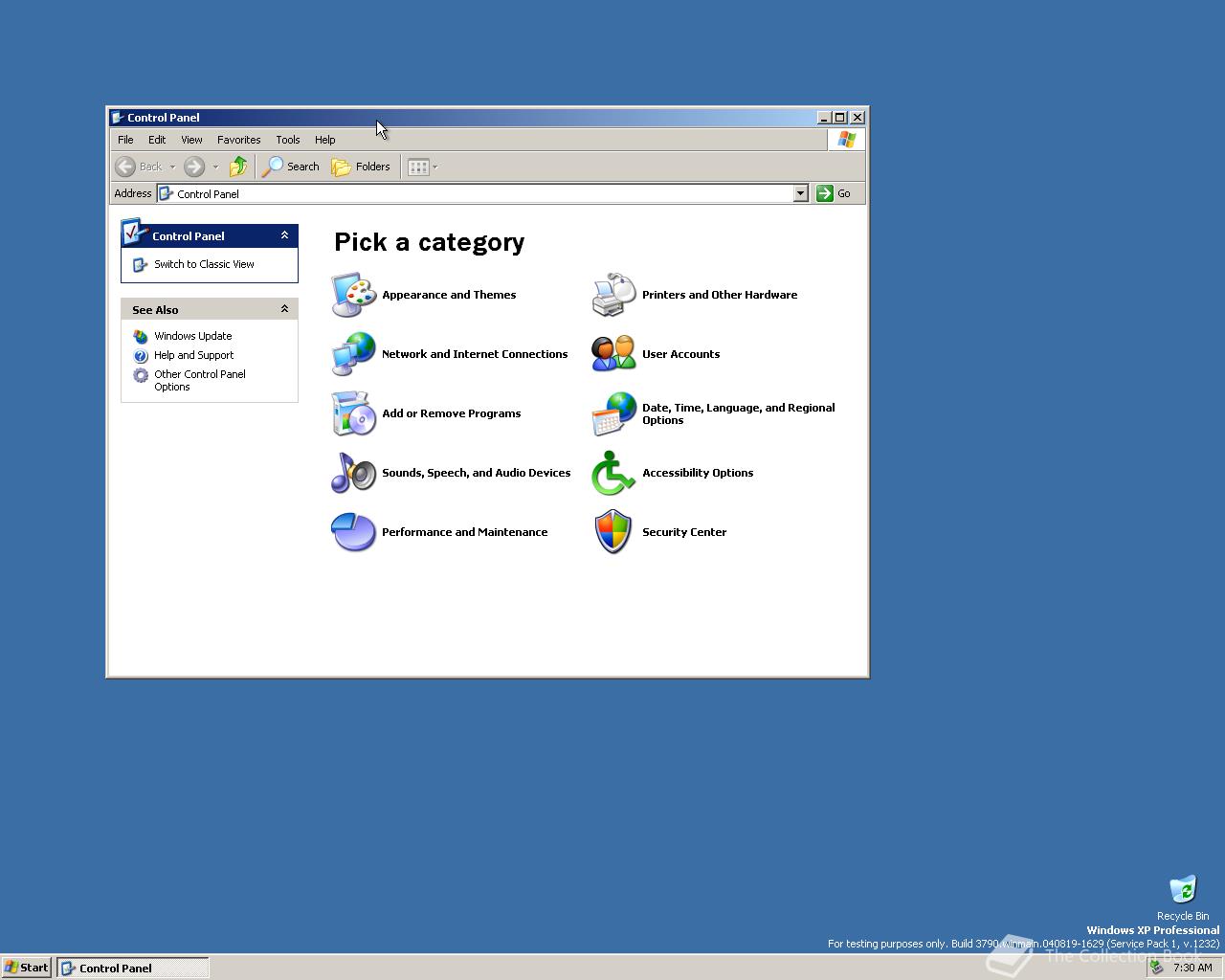The width and height of the screenshot is (1225, 980).
Task: Open the Add or Remove Programs CD icon
Action: [x=354, y=413]
